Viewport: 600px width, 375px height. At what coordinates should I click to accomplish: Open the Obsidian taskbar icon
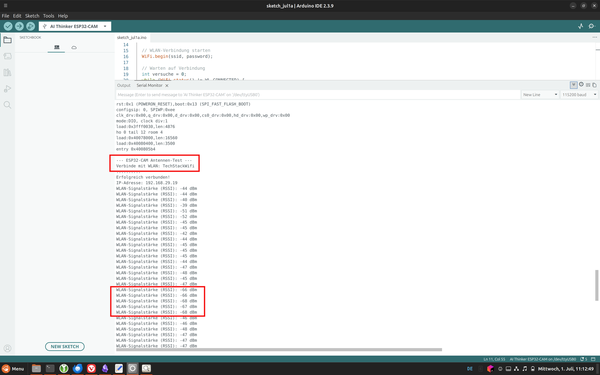pyautogui.click(x=105, y=368)
